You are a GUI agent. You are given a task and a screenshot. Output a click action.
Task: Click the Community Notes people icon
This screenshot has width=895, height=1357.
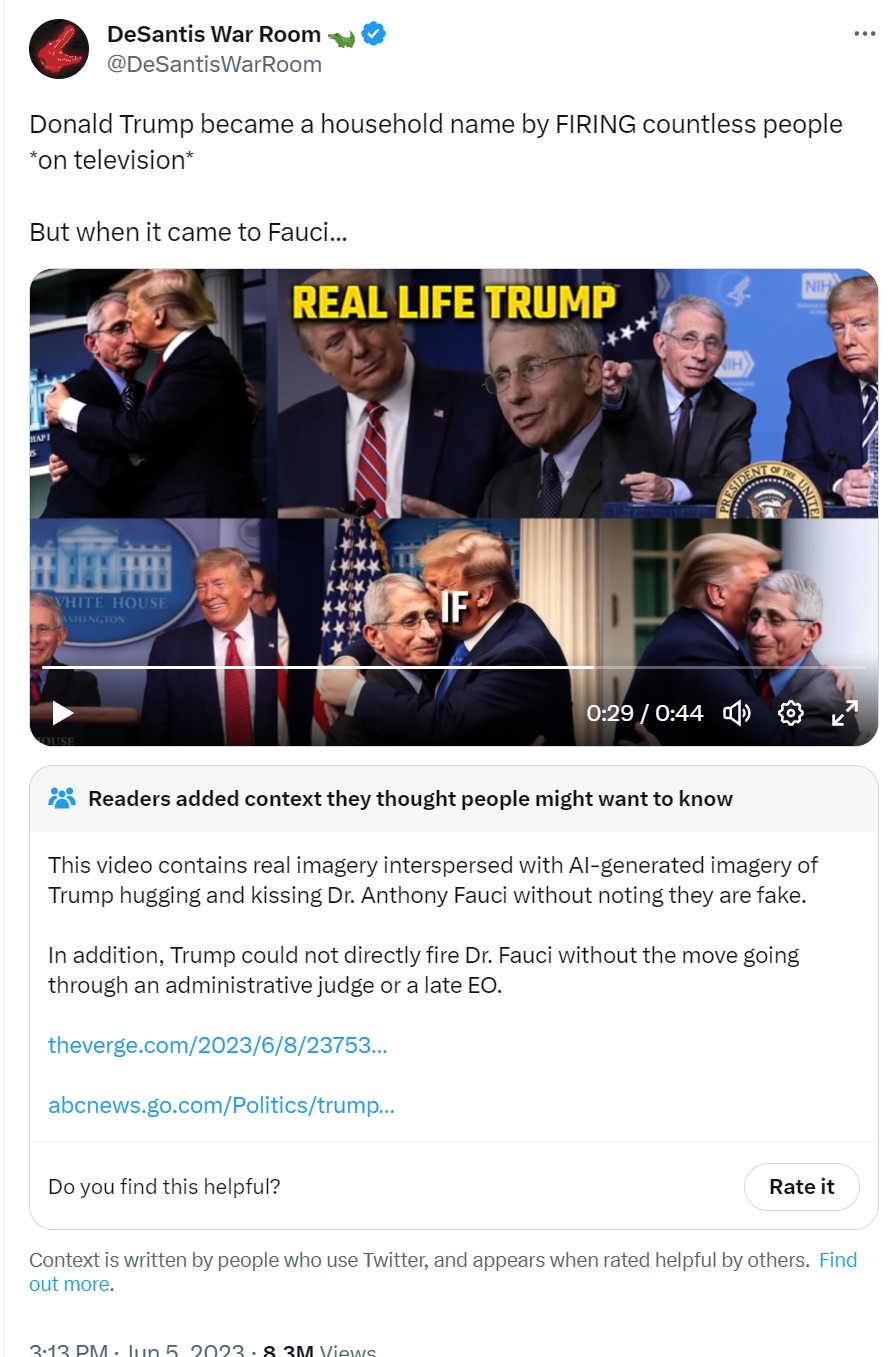click(x=62, y=798)
